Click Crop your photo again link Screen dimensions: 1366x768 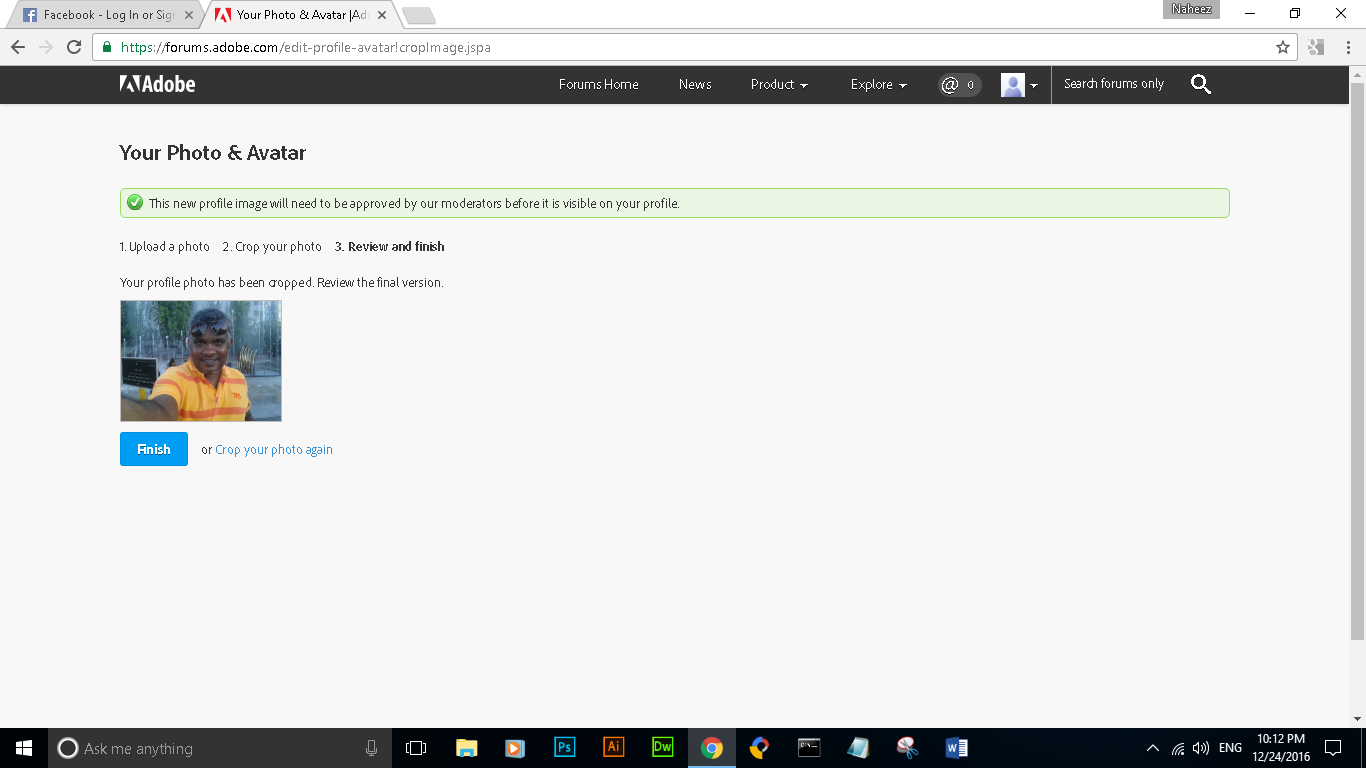pyautogui.click(x=274, y=450)
